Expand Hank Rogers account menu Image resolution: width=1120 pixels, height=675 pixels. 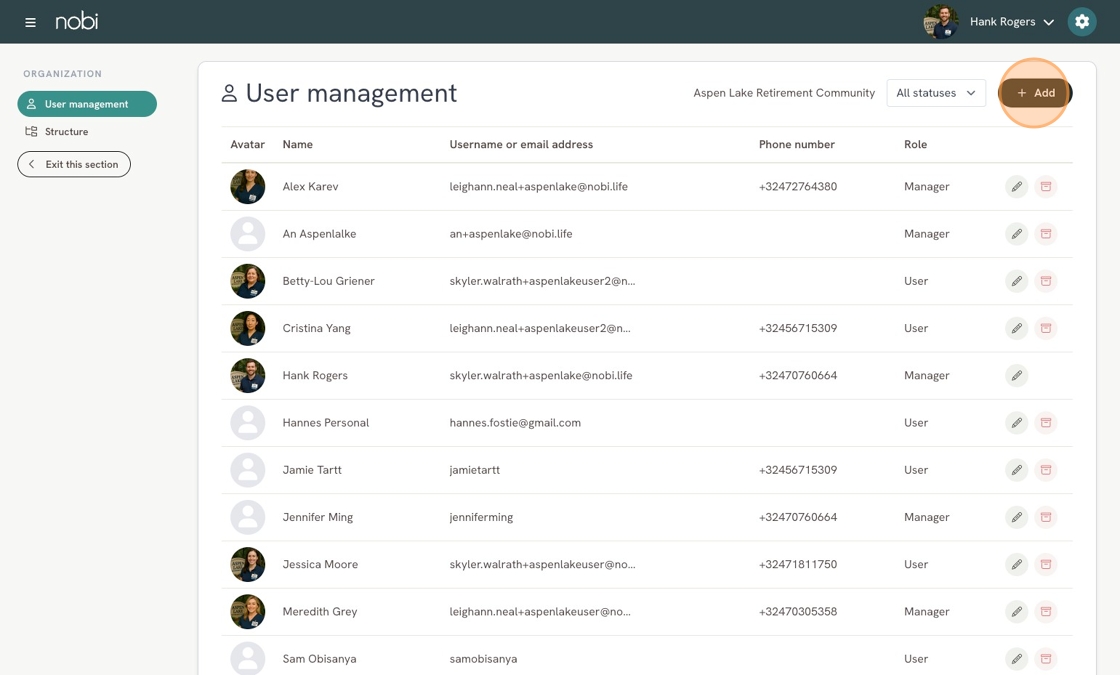click(x=1011, y=22)
